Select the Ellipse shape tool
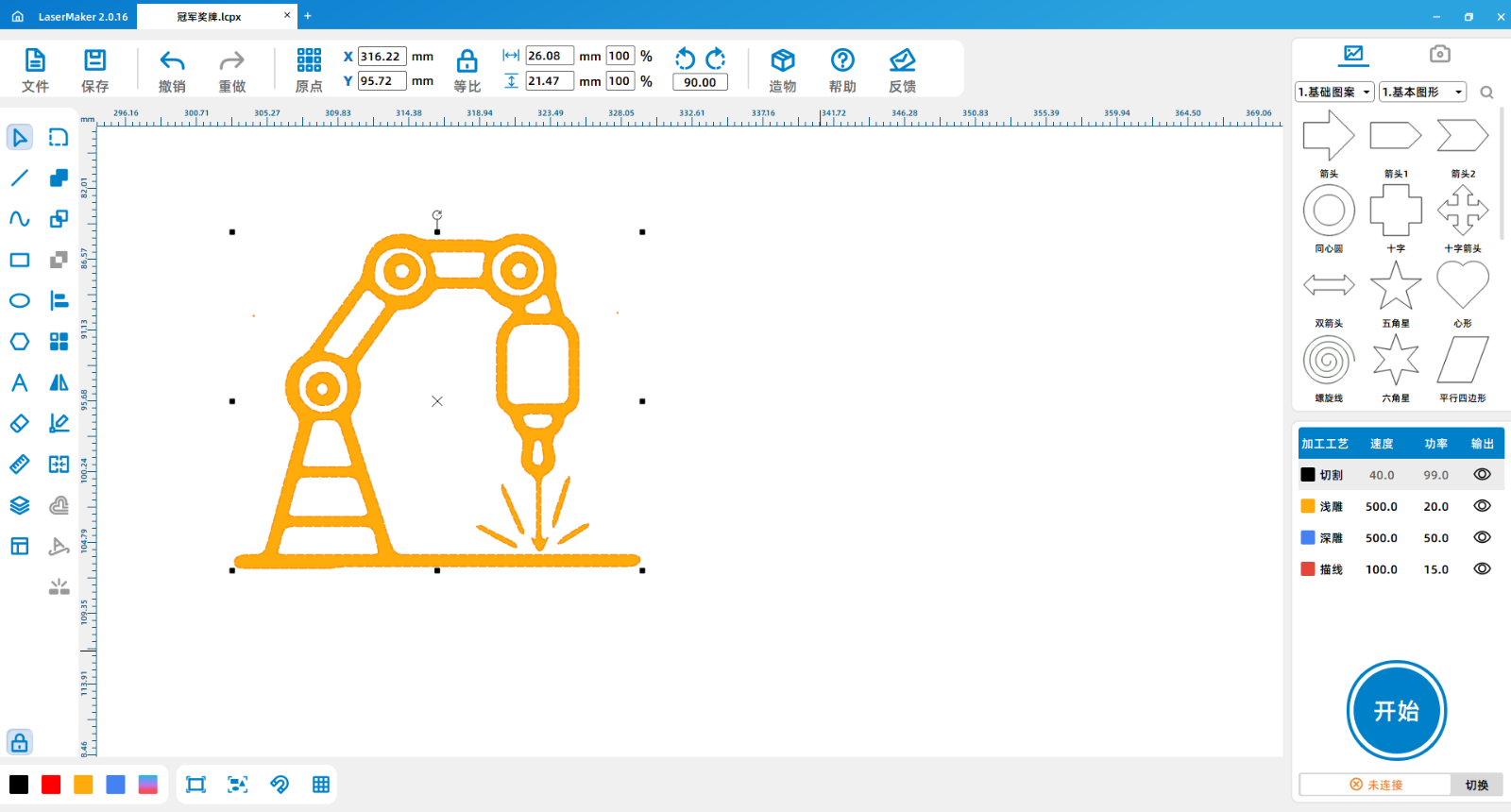 pyautogui.click(x=19, y=301)
